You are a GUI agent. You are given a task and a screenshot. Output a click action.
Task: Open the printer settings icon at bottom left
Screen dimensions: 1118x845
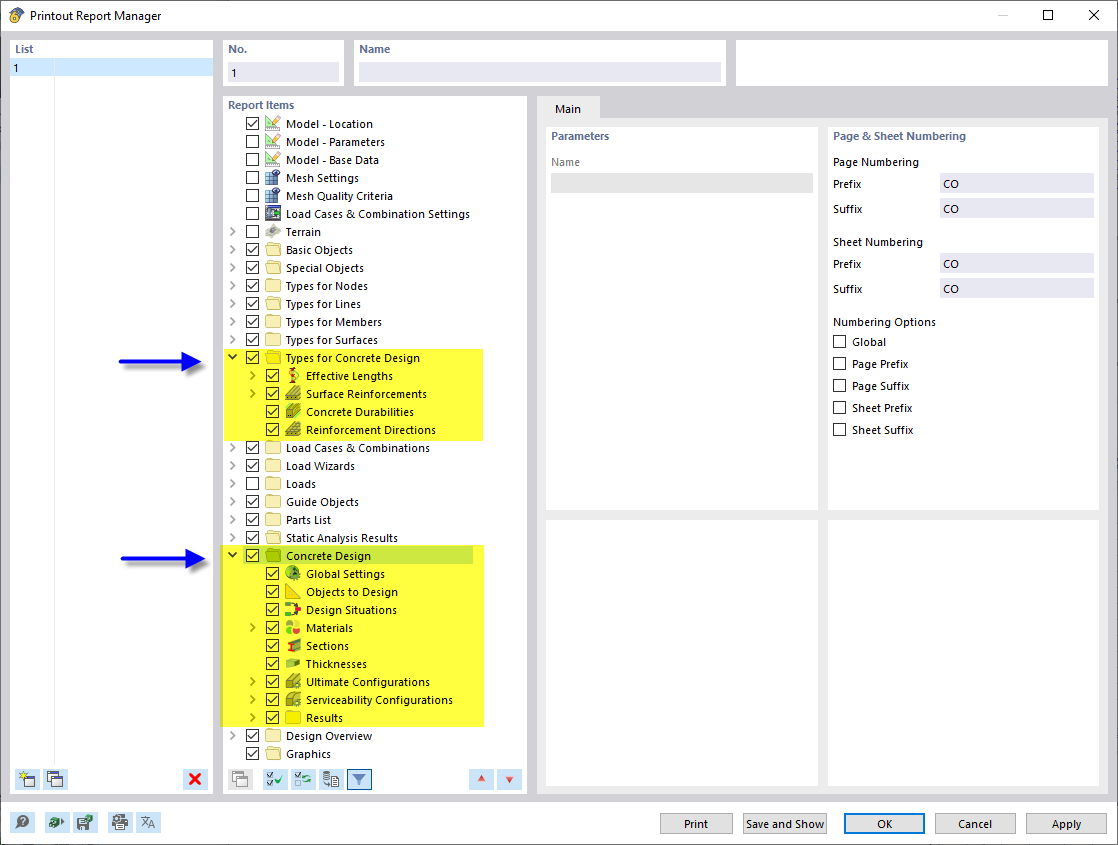coord(120,822)
